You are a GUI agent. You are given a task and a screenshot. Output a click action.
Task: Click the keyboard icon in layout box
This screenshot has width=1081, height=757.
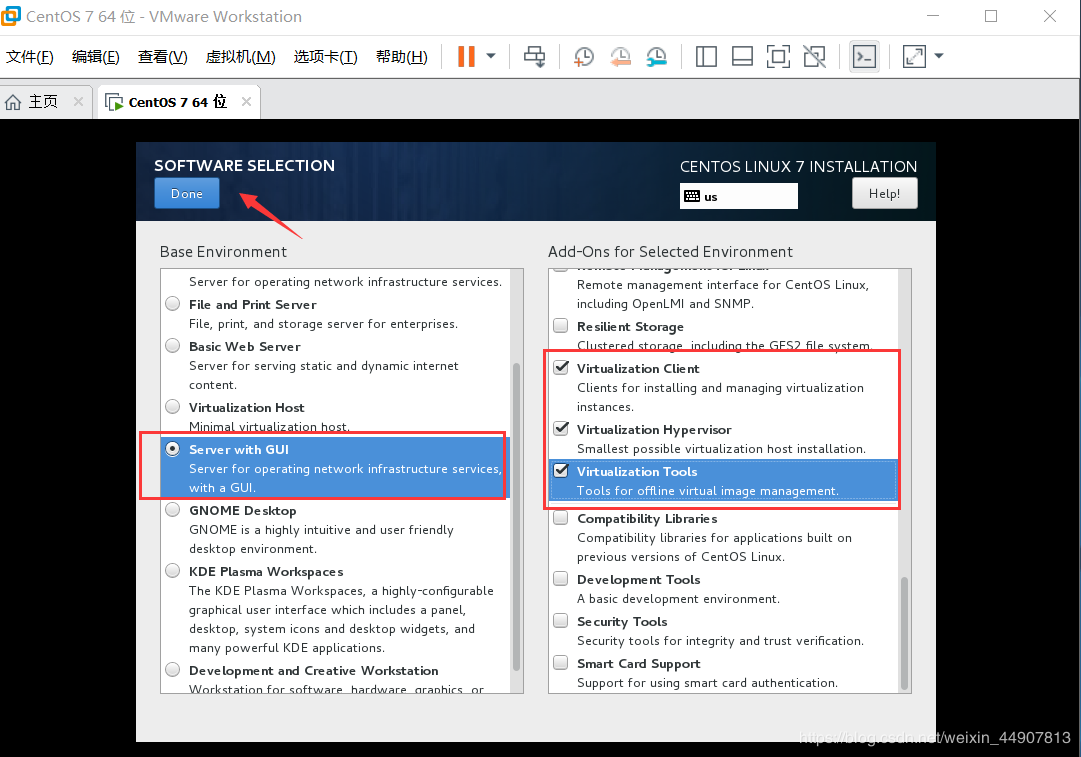coord(691,196)
